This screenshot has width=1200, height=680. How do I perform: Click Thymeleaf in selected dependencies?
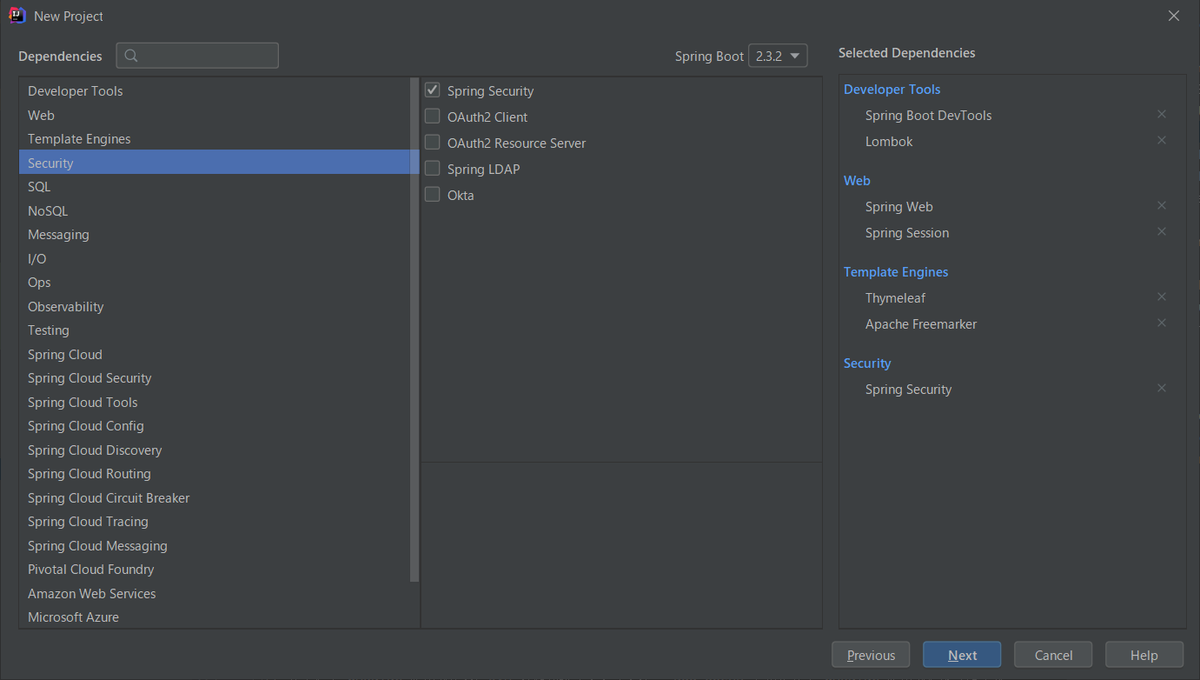895,297
